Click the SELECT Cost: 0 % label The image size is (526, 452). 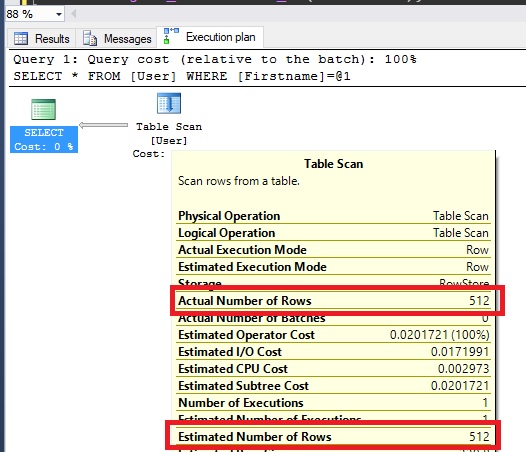[44, 140]
